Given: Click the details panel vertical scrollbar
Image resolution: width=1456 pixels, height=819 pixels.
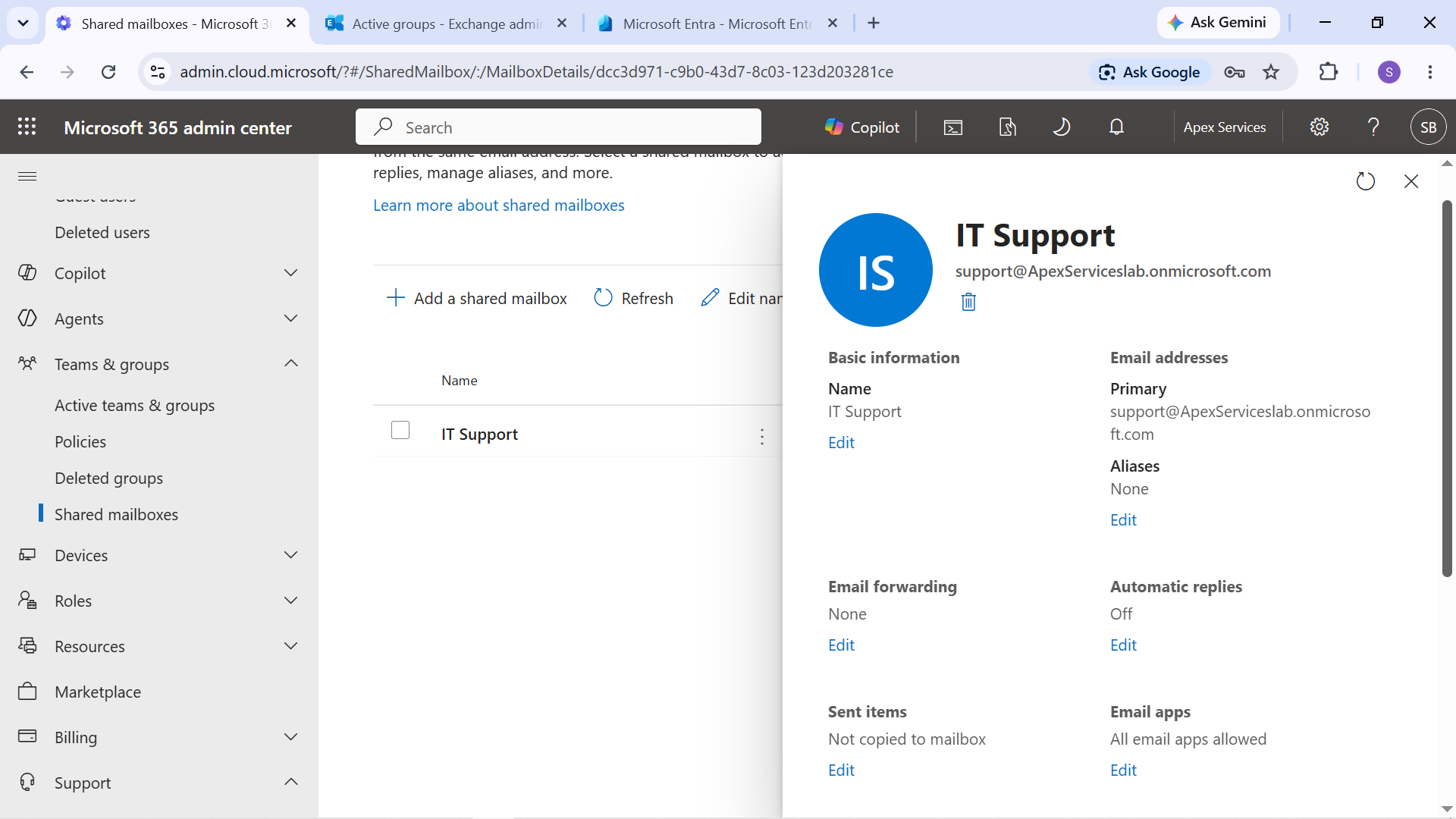Looking at the screenshot, I should click(x=1447, y=388).
